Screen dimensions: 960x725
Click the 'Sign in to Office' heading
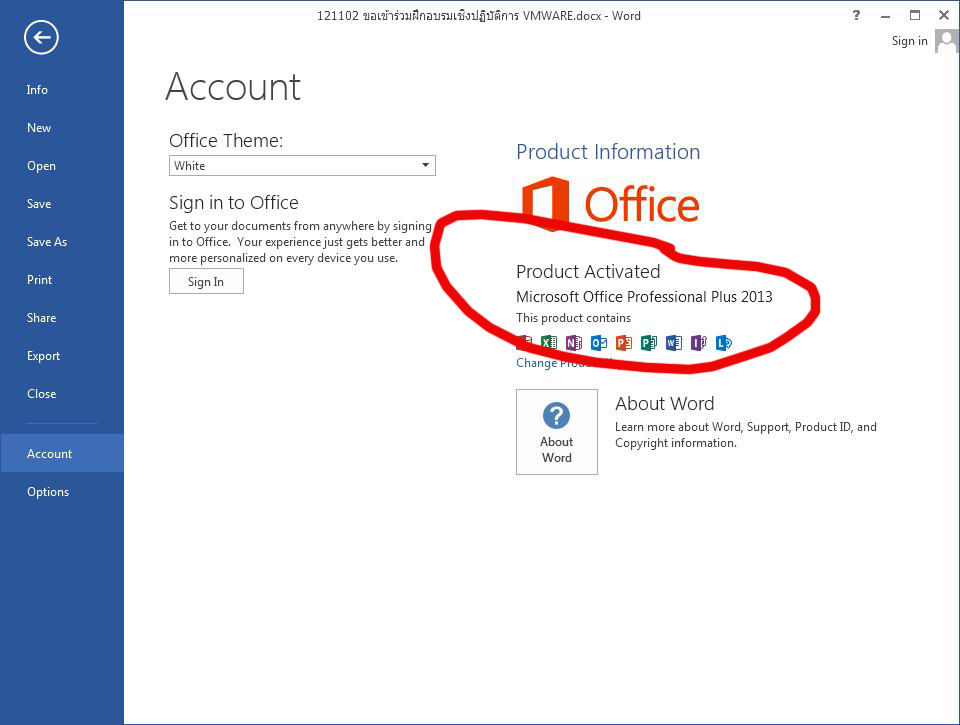[x=234, y=203]
